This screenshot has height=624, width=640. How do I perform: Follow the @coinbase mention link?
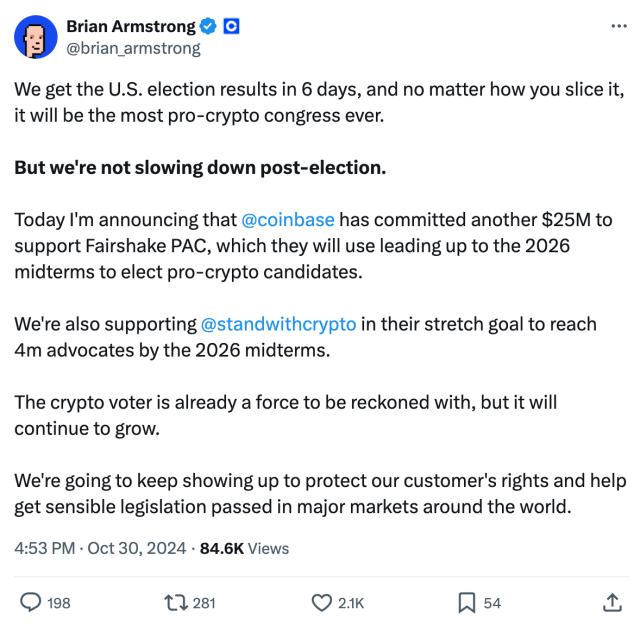(288, 220)
